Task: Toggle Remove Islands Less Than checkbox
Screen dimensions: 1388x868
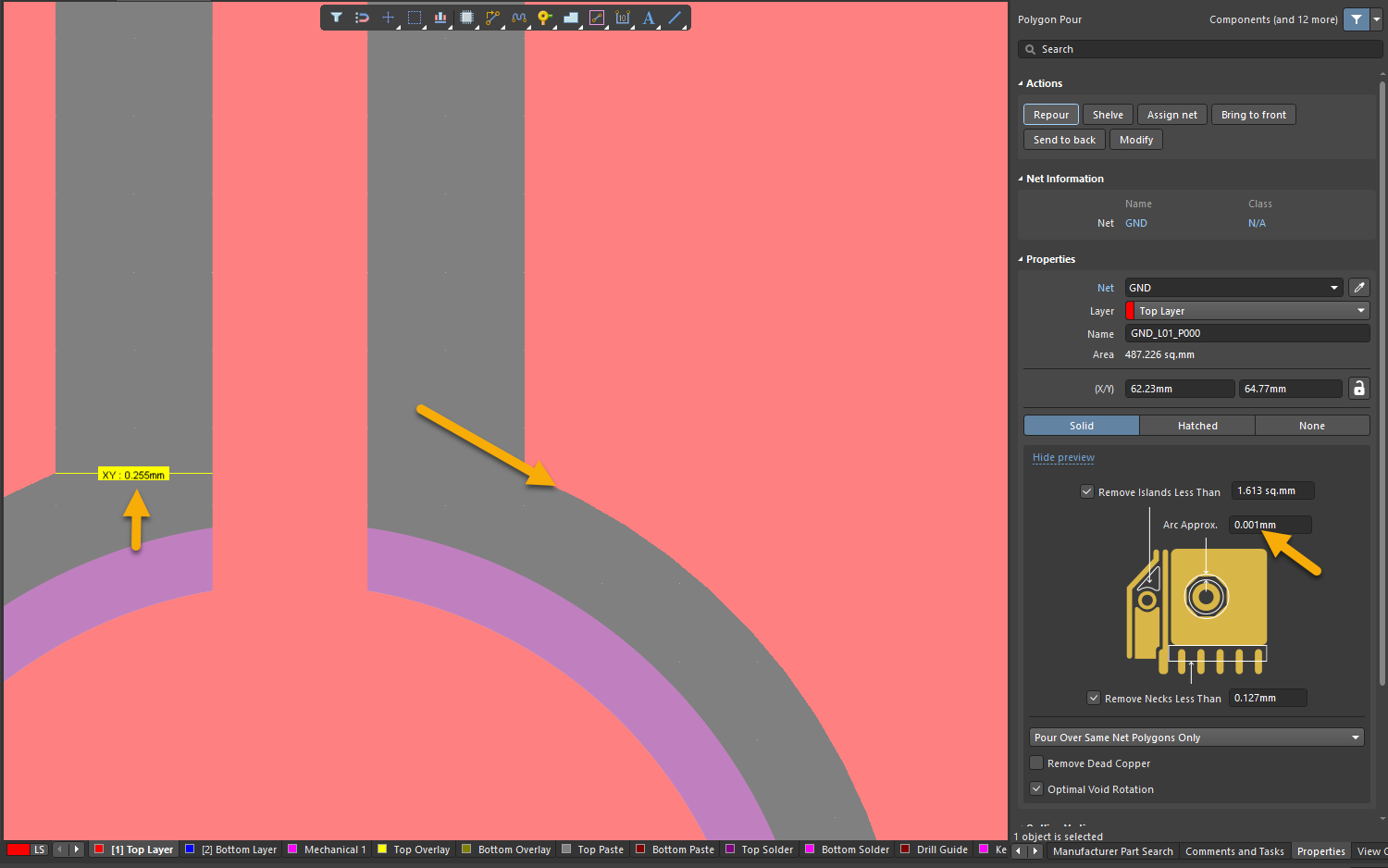Action: pos(1087,491)
